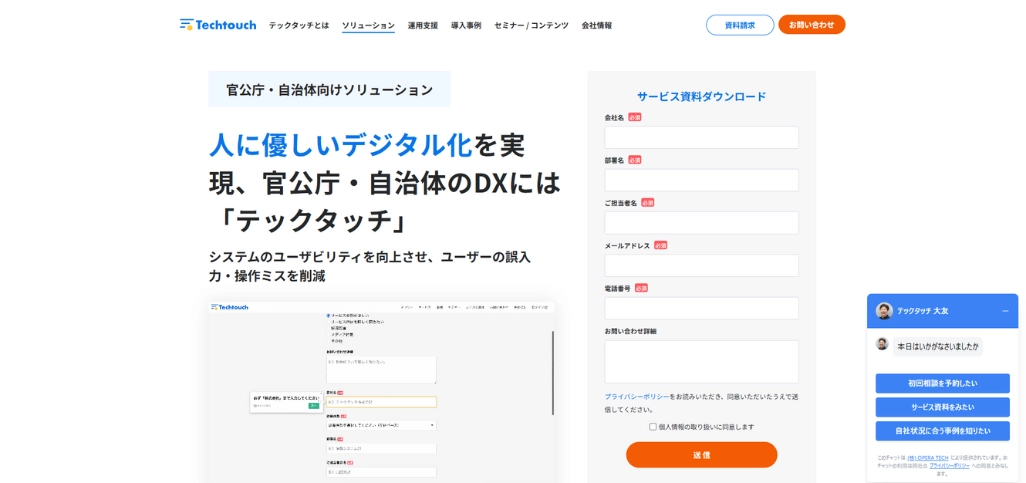Click the 官公庁・自治体向けソリューション label
The image size is (1026, 483).
coord(329,90)
